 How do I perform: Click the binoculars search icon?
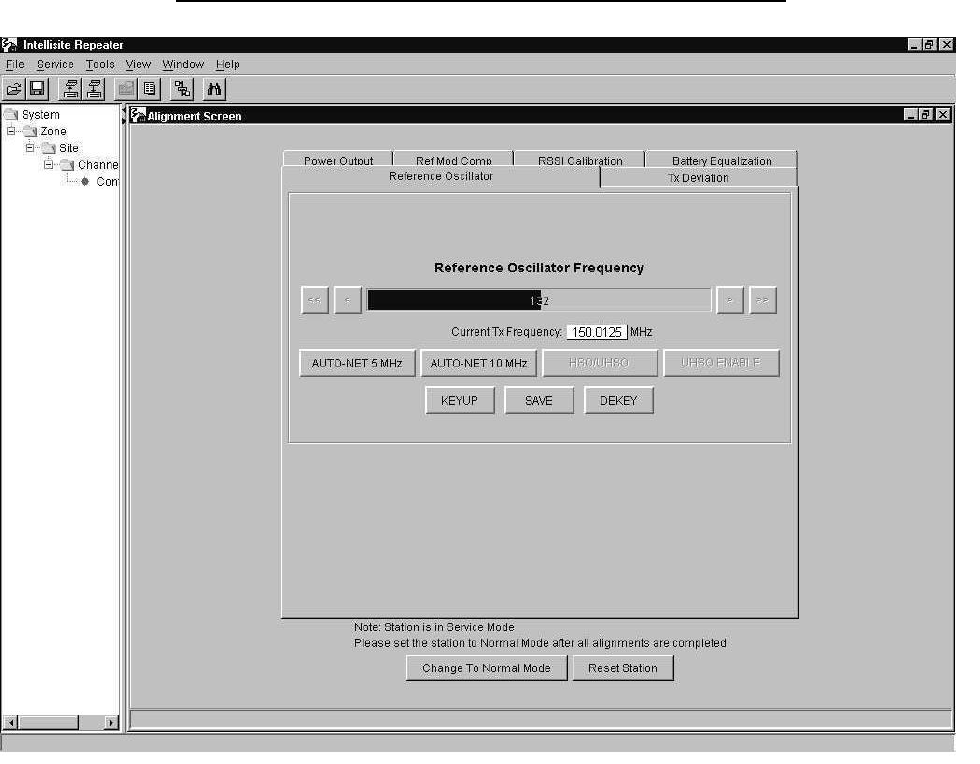click(214, 89)
